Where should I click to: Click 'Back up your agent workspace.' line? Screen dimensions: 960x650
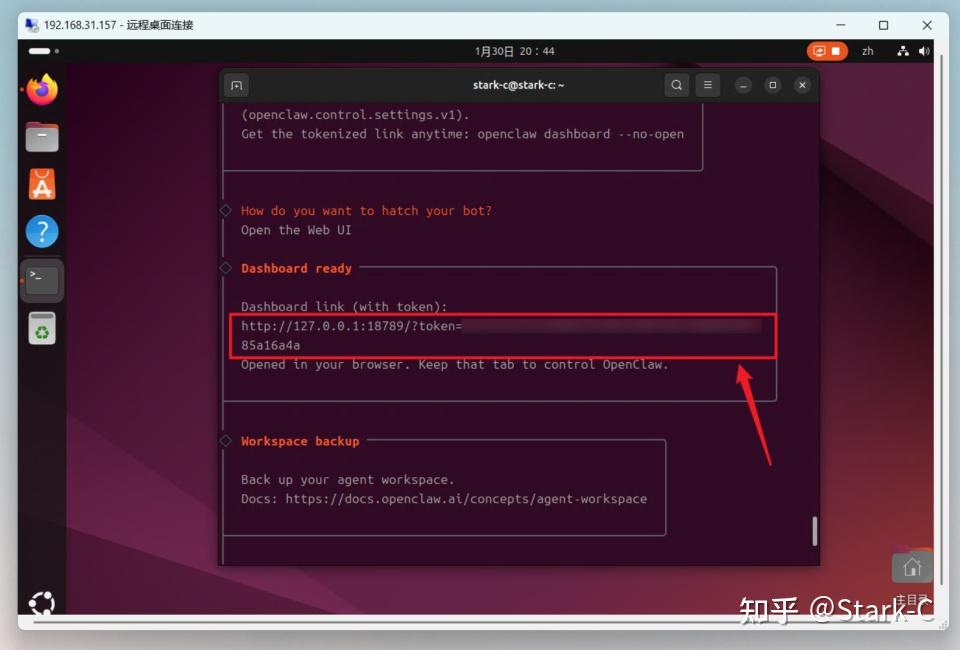coord(347,480)
